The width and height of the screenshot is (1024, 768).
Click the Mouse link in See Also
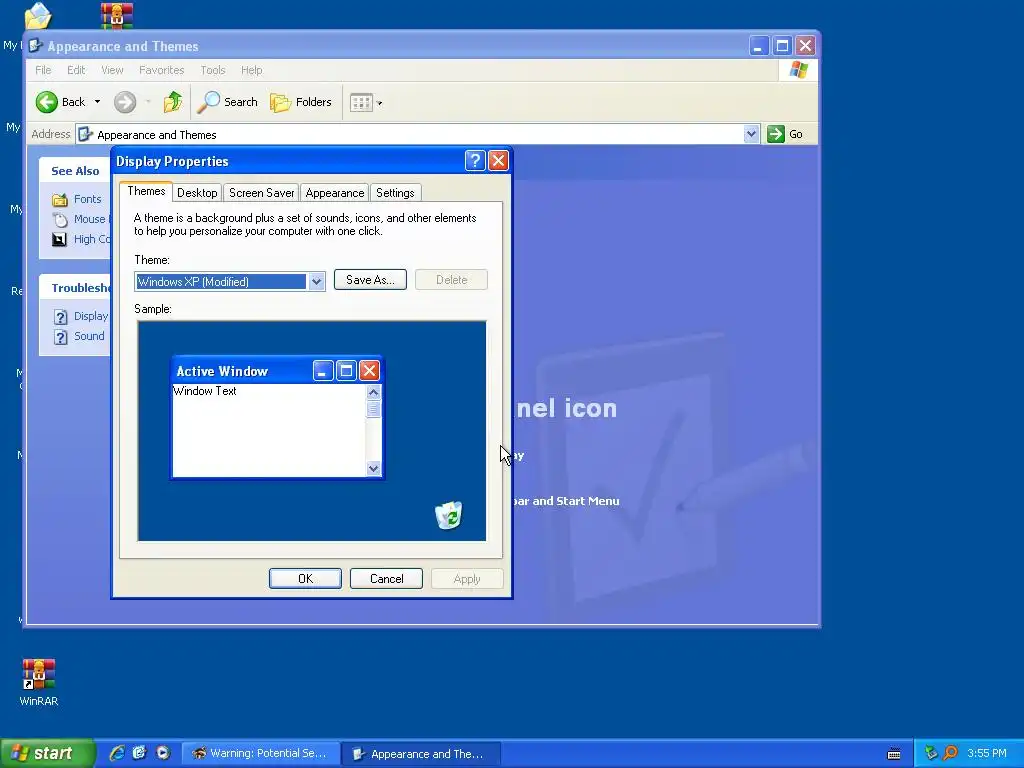coord(81,219)
